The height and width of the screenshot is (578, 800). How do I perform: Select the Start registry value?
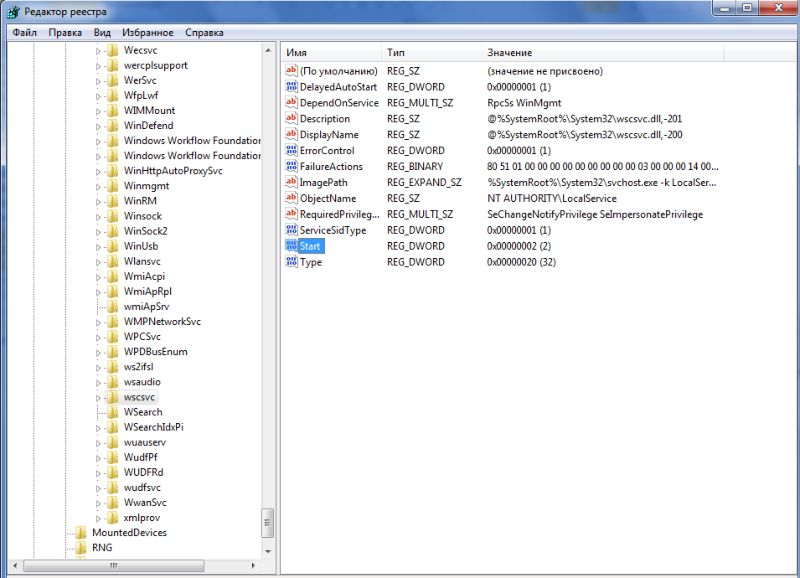[x=310, y=246]
